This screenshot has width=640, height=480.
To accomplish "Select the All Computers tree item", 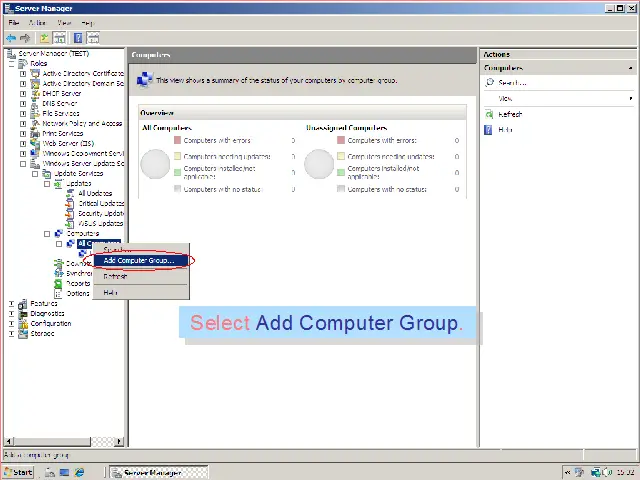I will 98,243.
